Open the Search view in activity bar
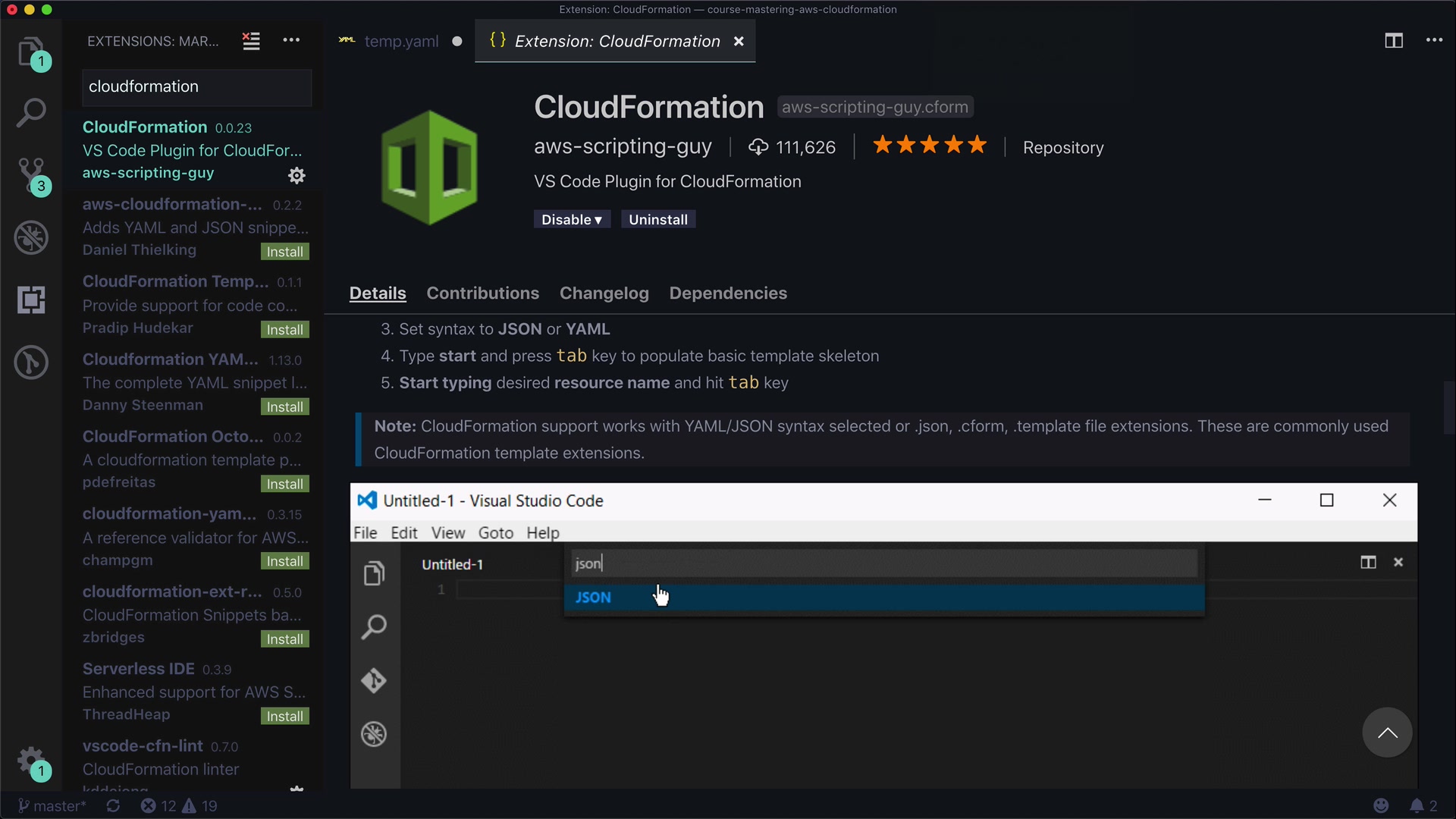Image resolution: width=1456 pixels, height=819 pixels. (x=31, y=113)
